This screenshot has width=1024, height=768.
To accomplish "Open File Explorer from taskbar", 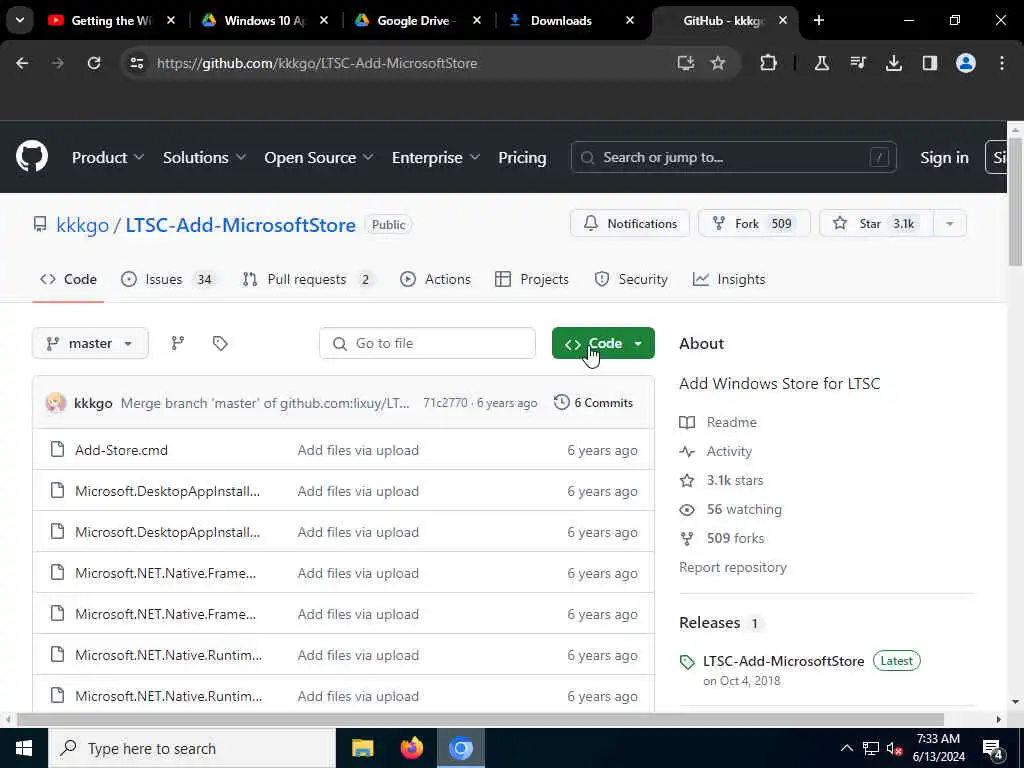I will 362,748.
